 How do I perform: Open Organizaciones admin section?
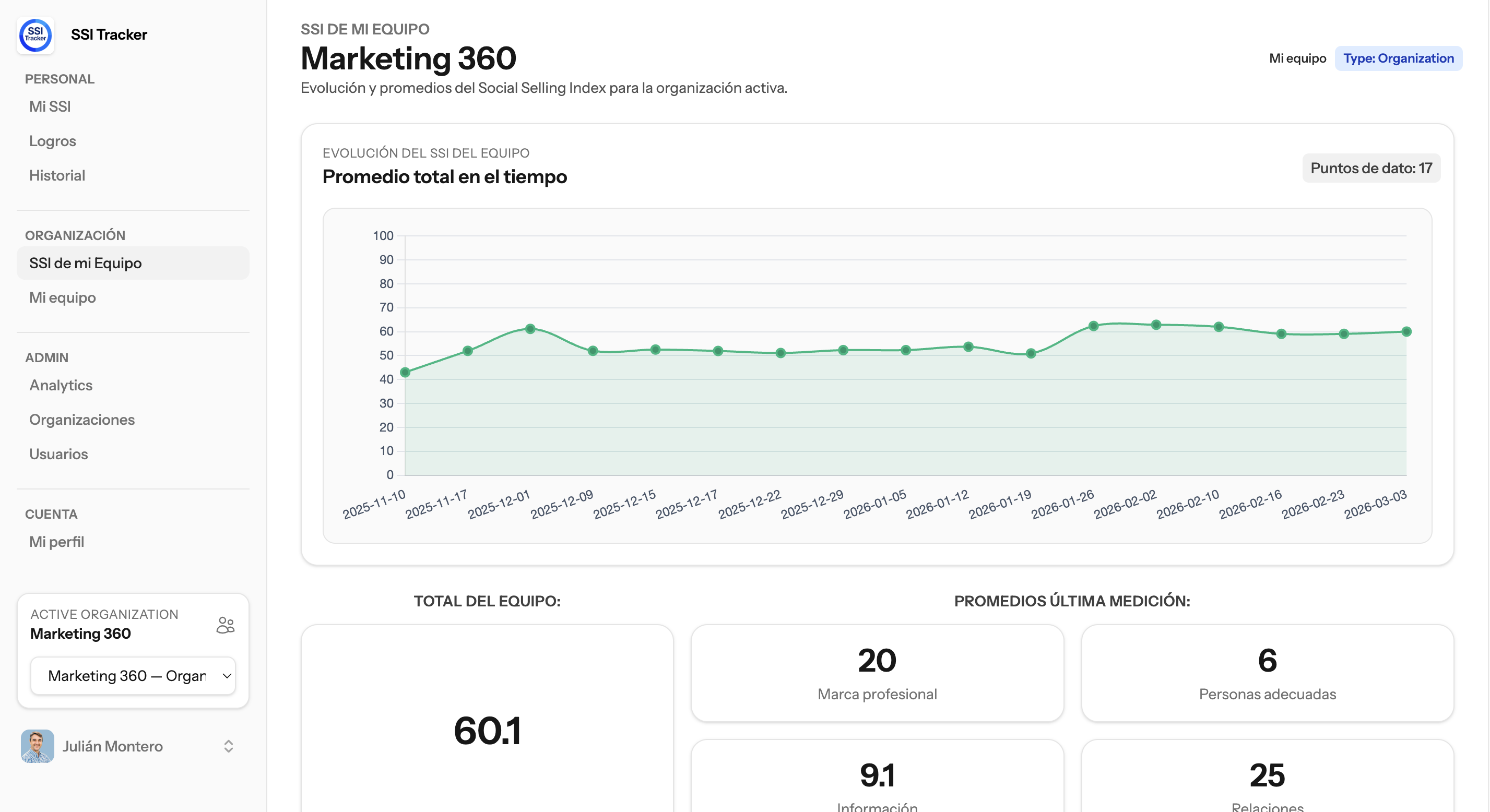click(x=82, y=419)
